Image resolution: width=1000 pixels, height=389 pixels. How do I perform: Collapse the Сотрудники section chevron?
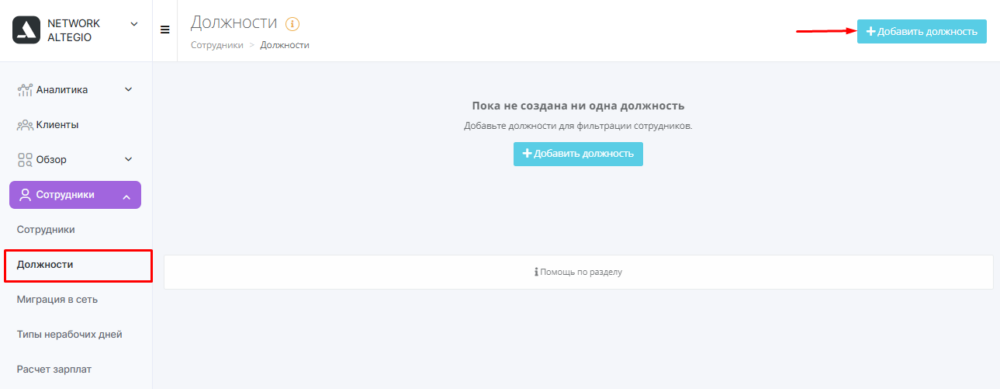126,198
